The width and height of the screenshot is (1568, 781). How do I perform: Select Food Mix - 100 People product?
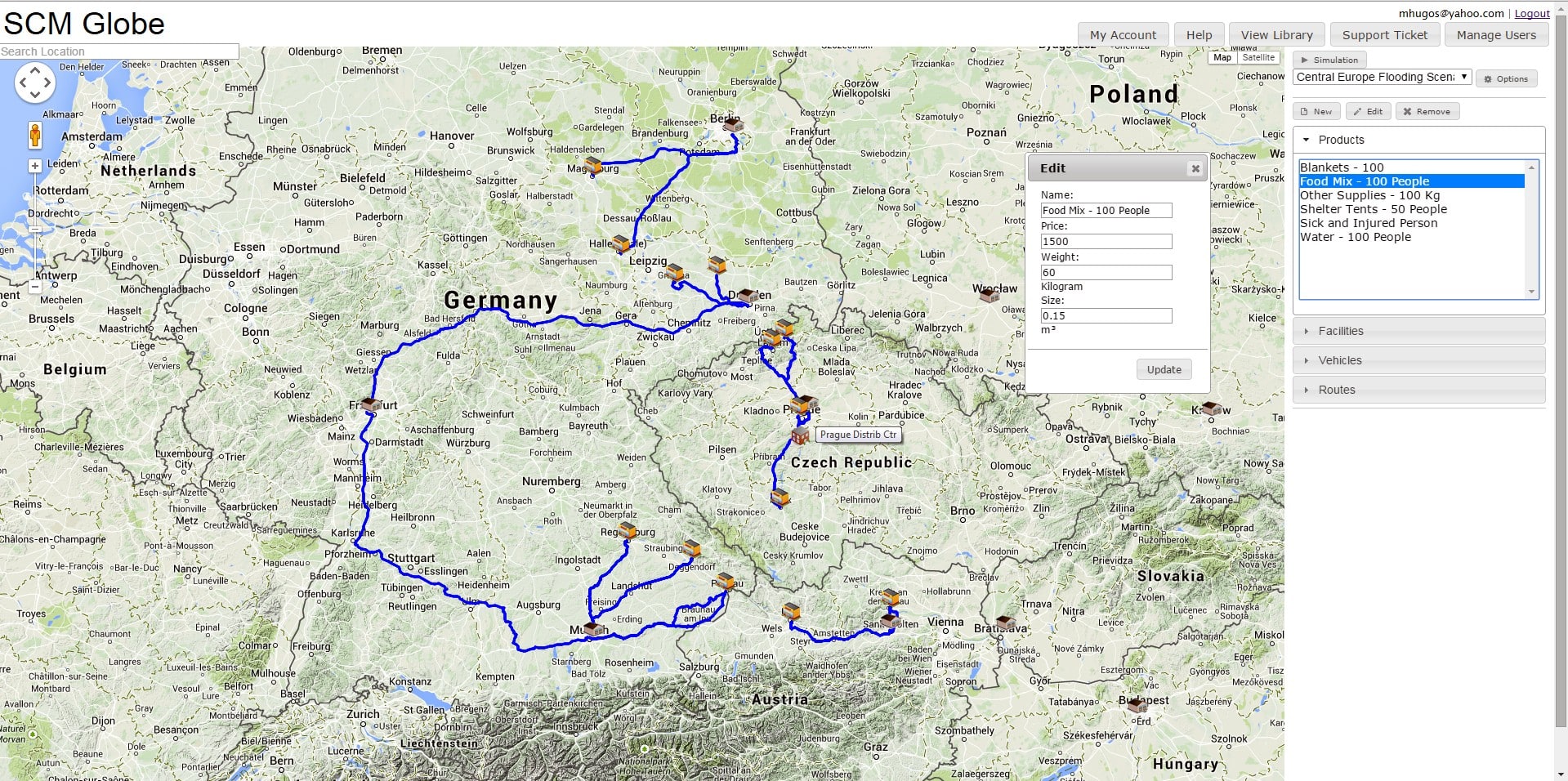click(1412, 181)
